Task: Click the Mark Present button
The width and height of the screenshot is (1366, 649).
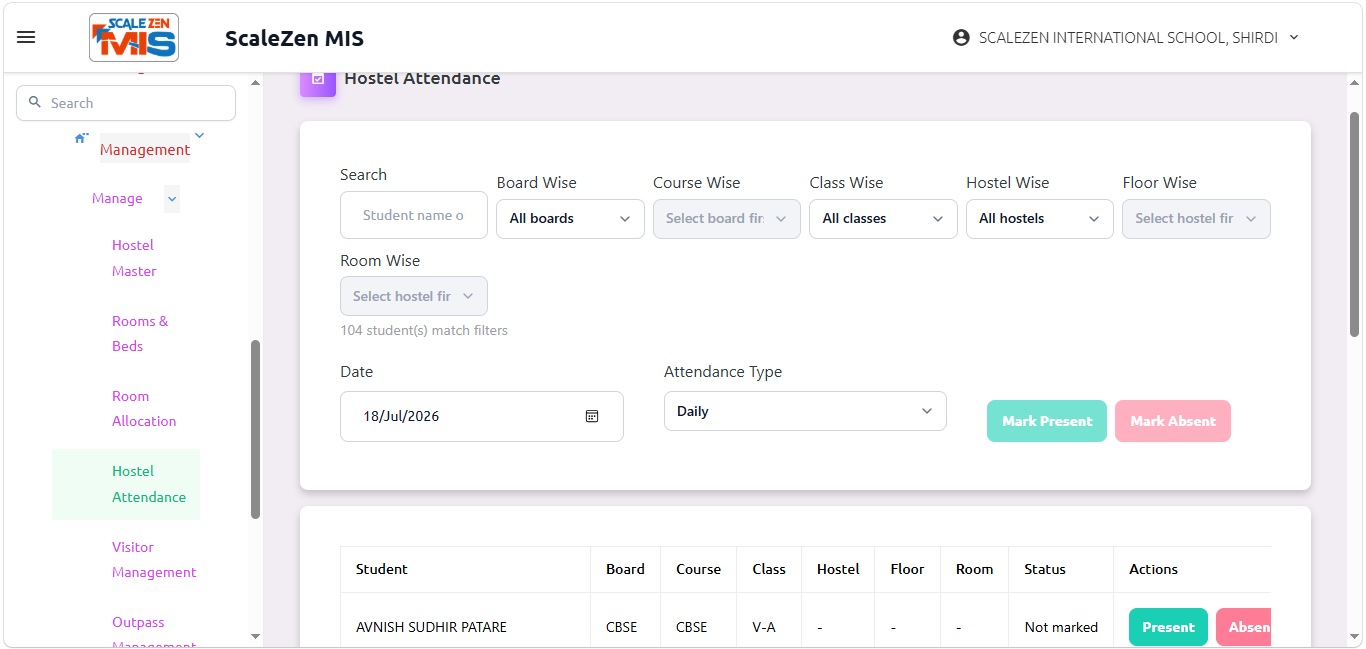Action: [1047, 421]
